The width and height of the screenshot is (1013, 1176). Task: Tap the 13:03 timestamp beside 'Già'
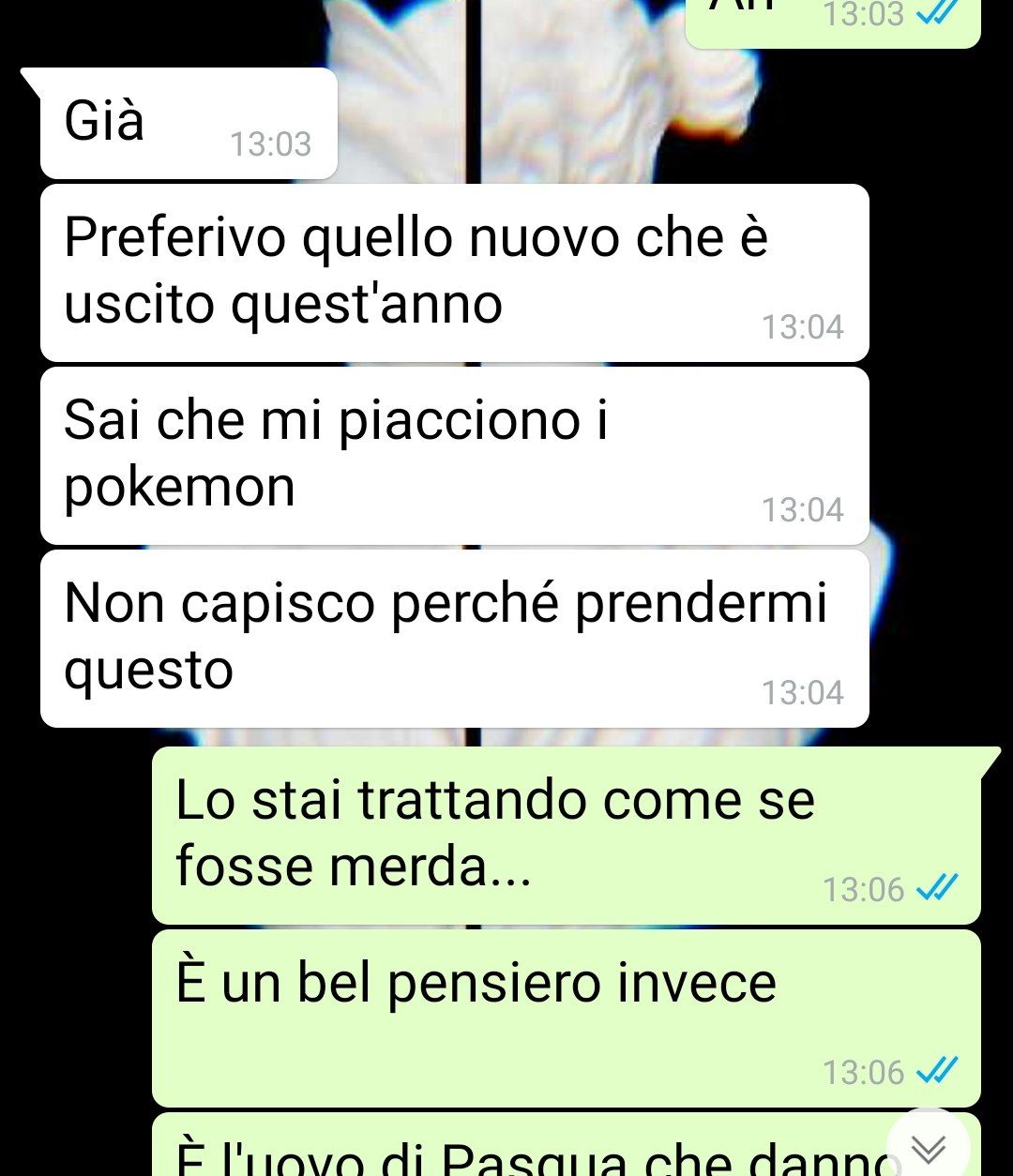tap(270, 144)
